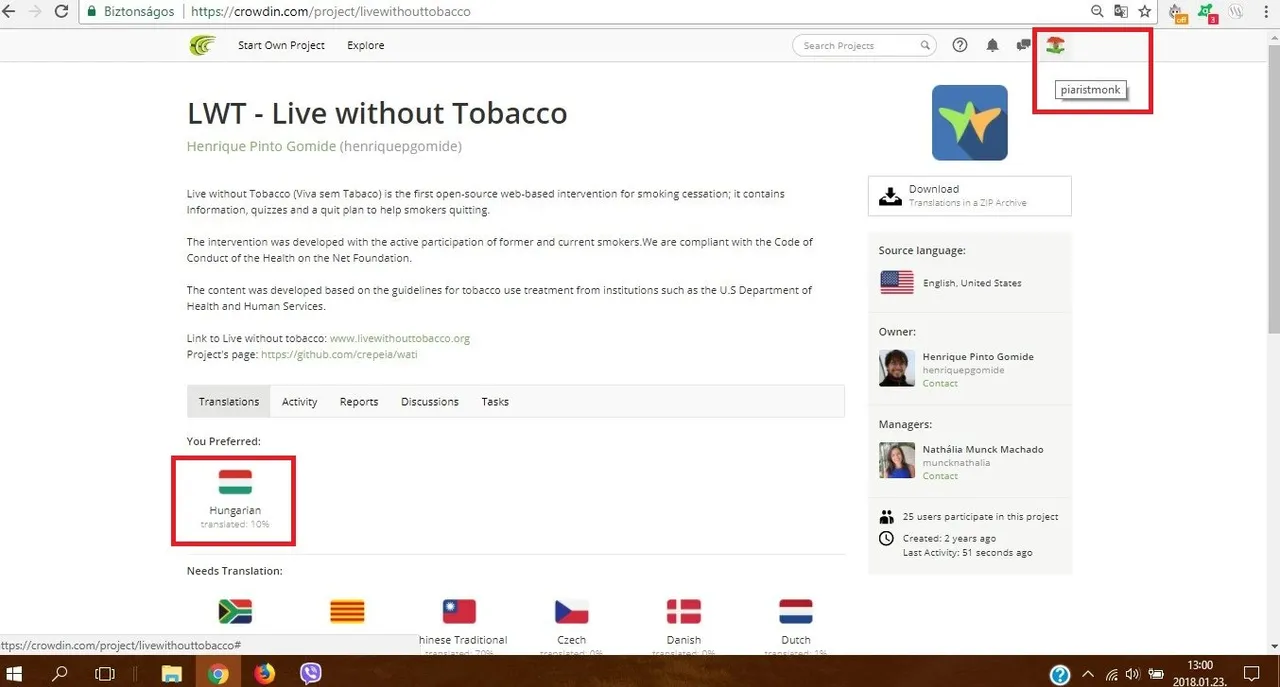Open Windows taskbar search
Screen dimensions: 1280x687
pos(60,674)
